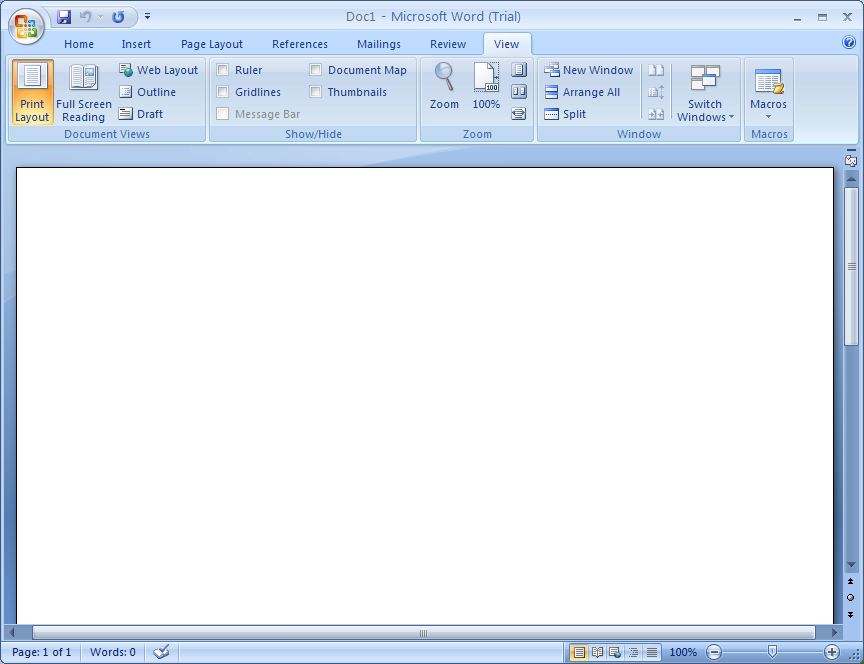This screenshot has height=664, width=864.
Task: Click Page: 1 of 1 status indicator
Action: pyautogui.click(x=41, y=652)
